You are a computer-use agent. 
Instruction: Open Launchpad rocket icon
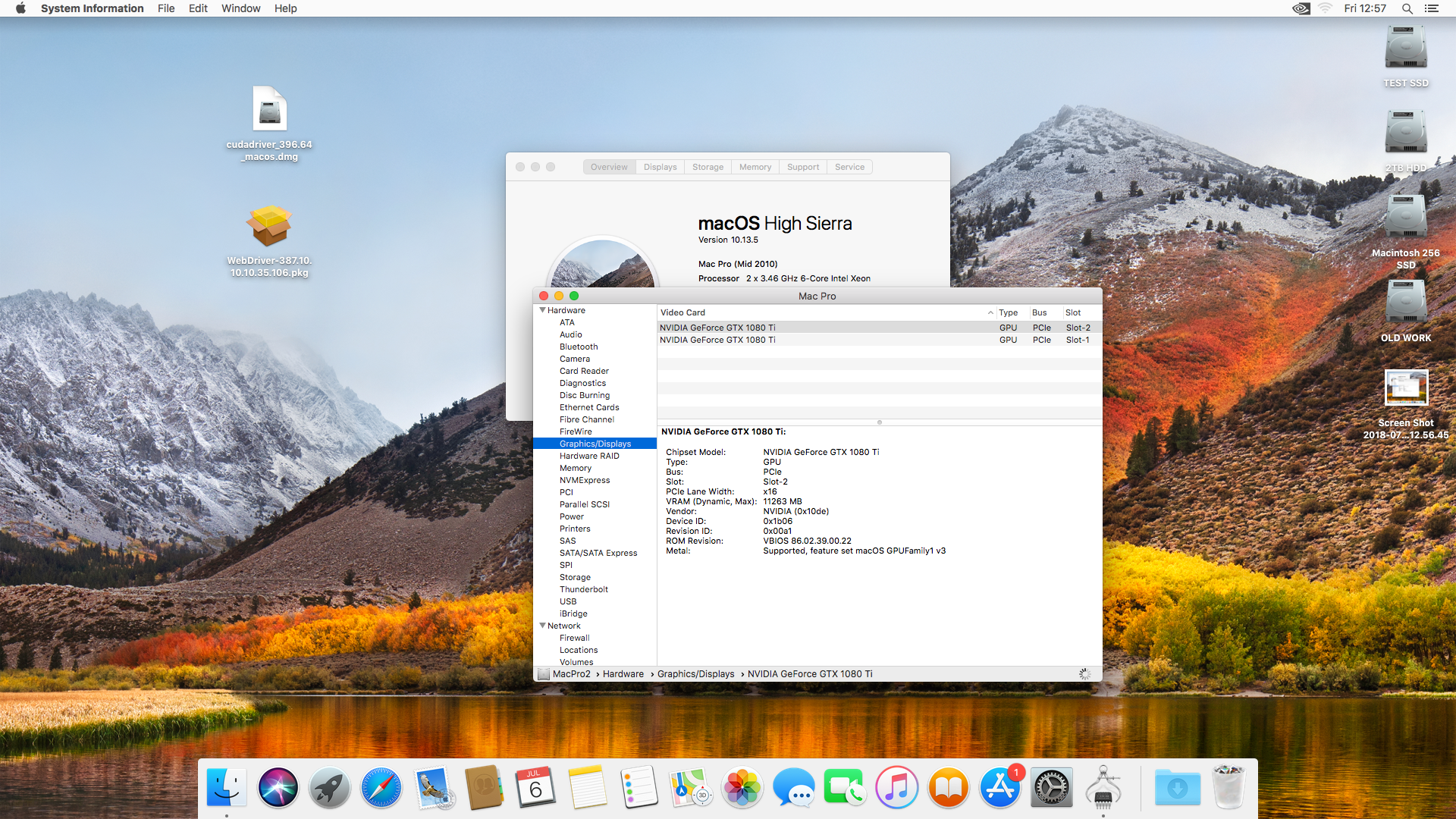(x=330, y=787)
